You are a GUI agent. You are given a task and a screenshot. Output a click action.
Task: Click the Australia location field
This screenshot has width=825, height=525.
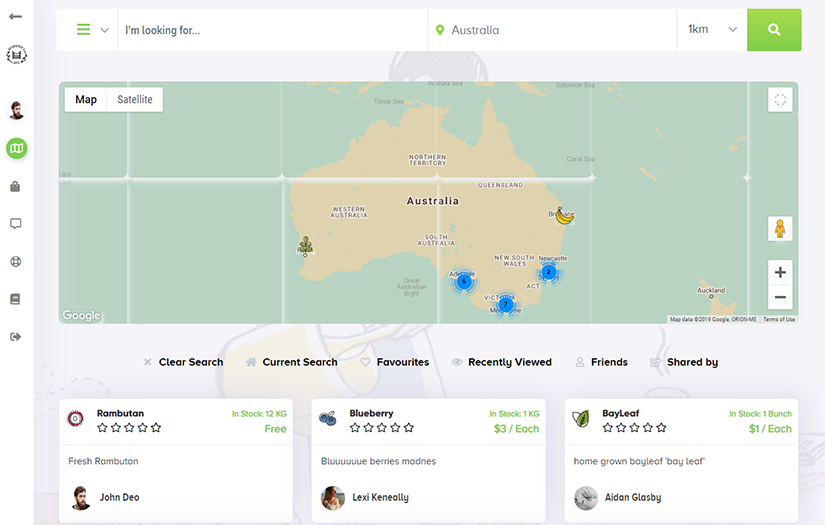point(552,30)
